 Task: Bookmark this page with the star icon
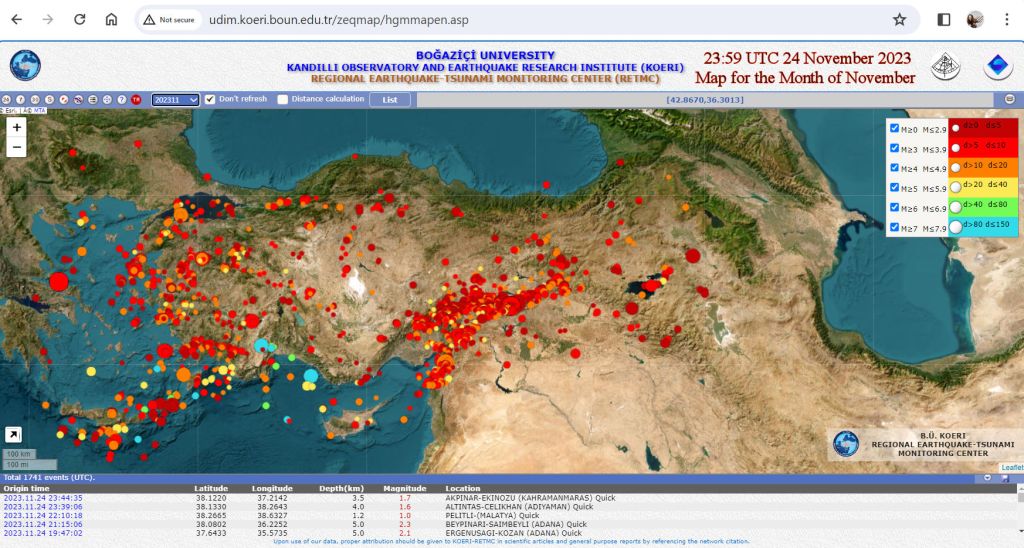tap(899, 19)
